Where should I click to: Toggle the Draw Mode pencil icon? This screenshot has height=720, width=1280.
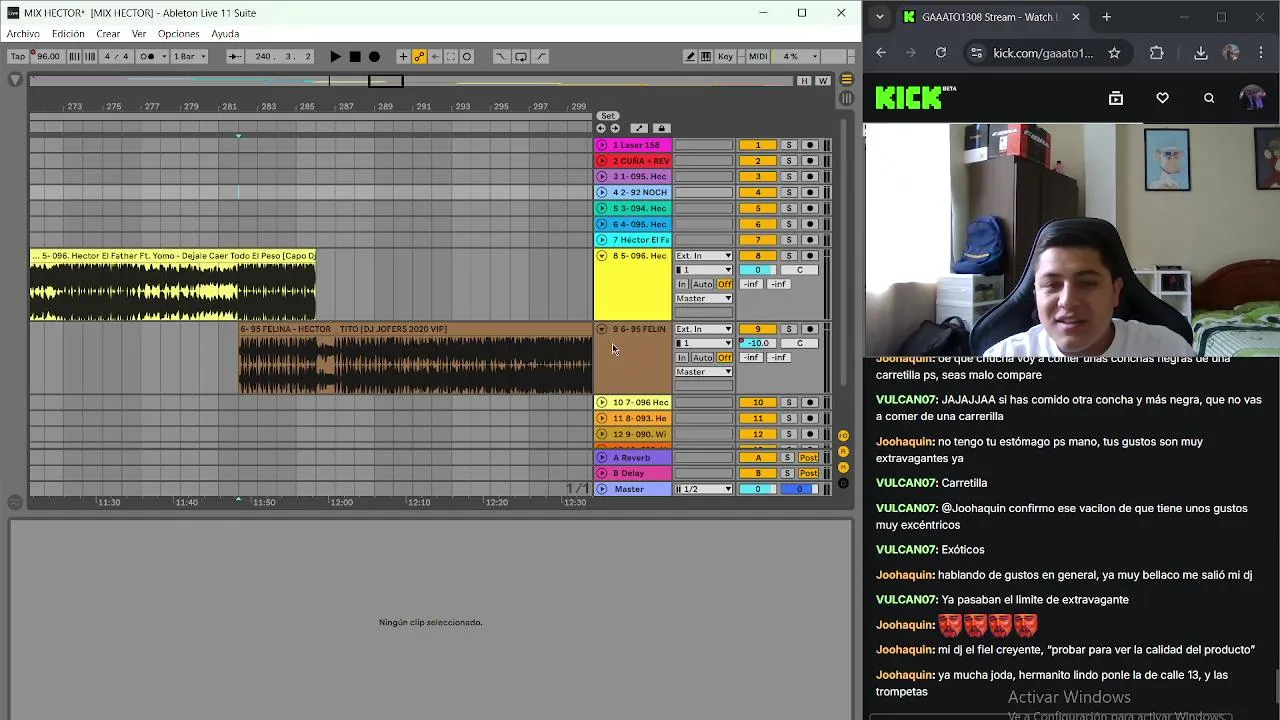[x=690, y=57]
